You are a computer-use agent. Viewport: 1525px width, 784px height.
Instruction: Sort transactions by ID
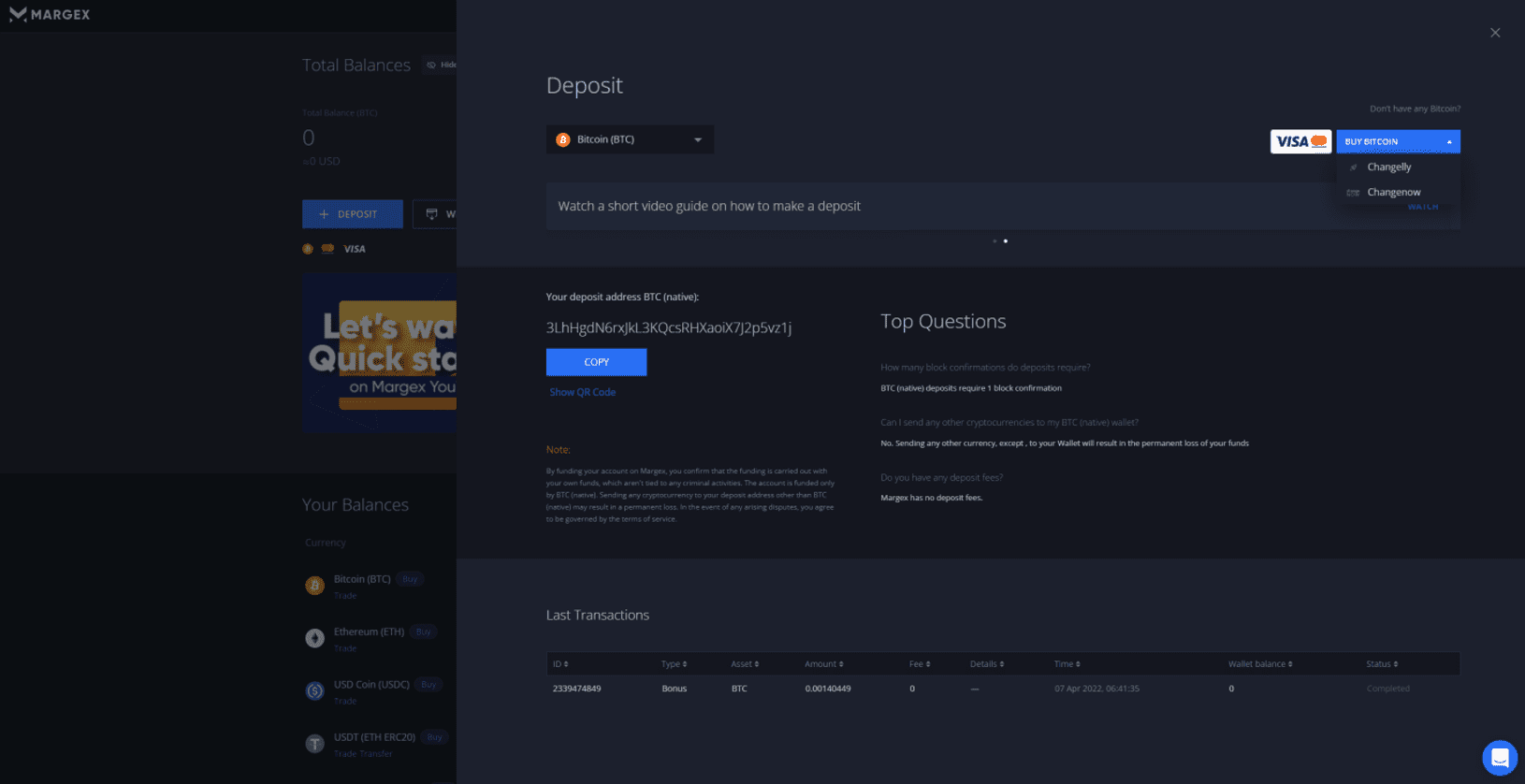pyautogui.click(x=560, y=664)
